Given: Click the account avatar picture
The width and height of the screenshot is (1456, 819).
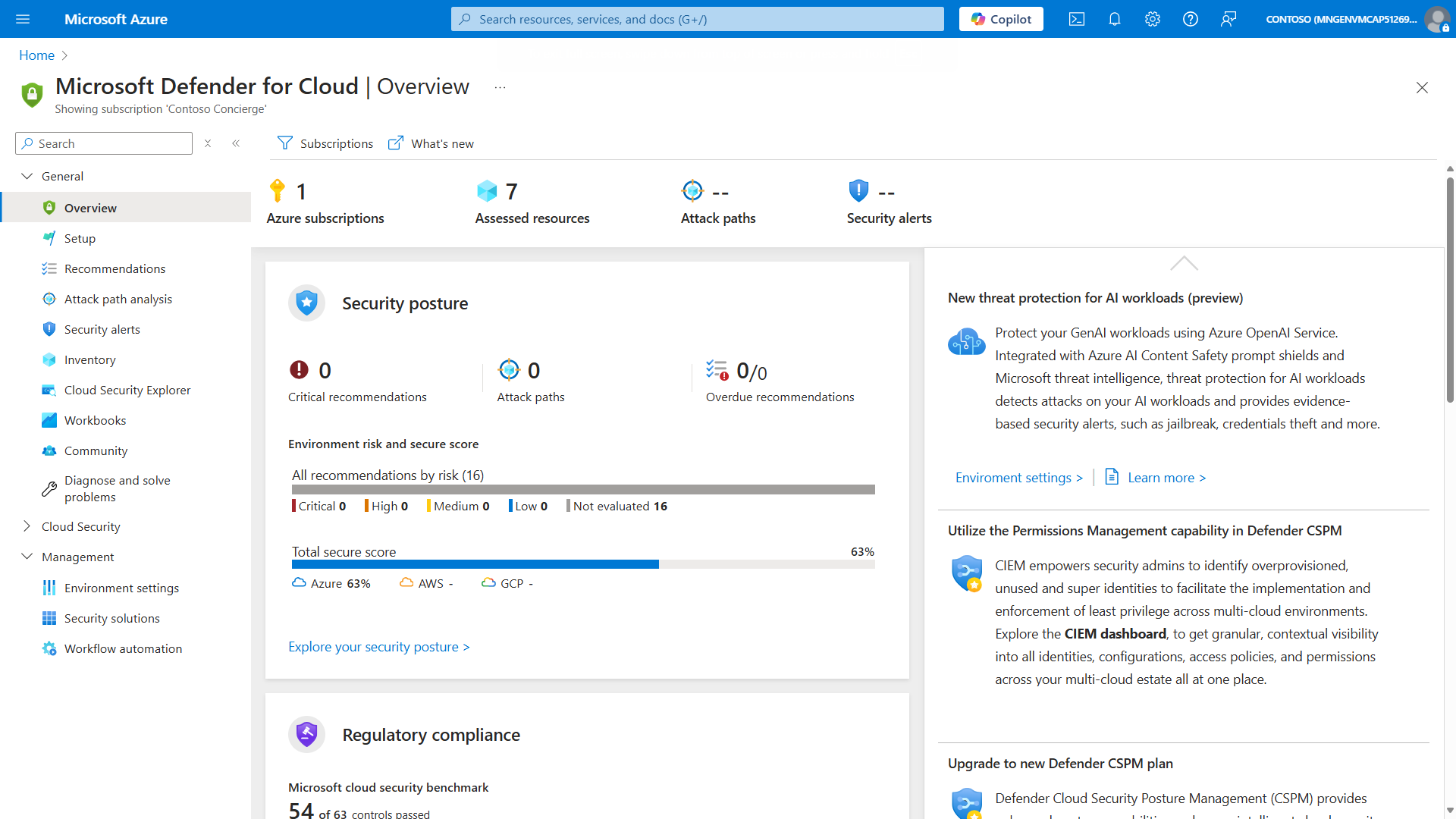Looking at the screenshot, I should 1436,19.
